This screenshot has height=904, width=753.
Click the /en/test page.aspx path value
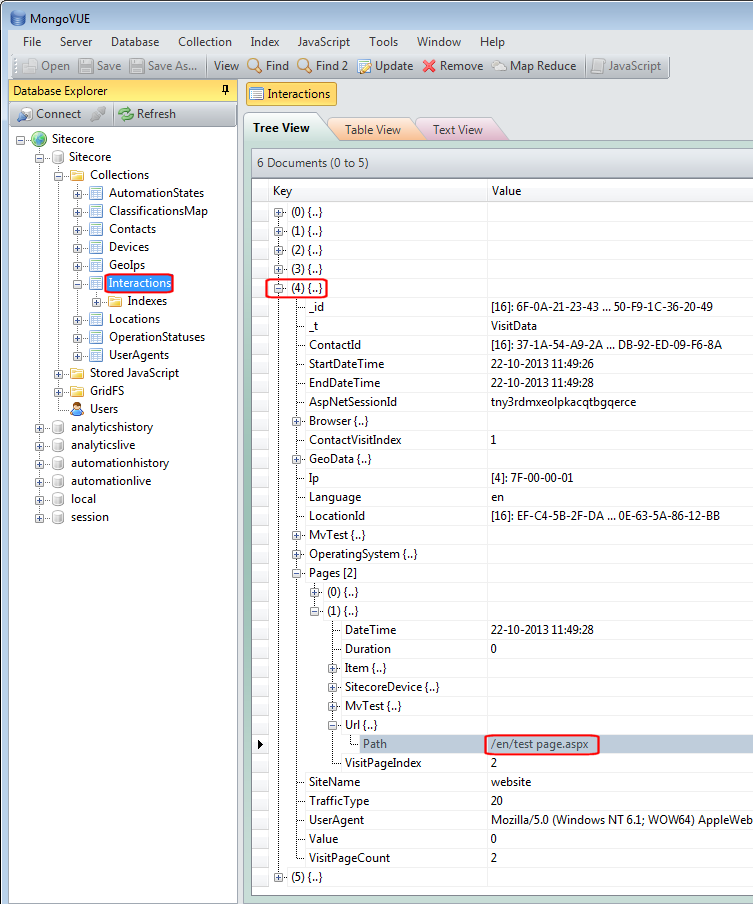pyautogui.click(x=540, y=744)
